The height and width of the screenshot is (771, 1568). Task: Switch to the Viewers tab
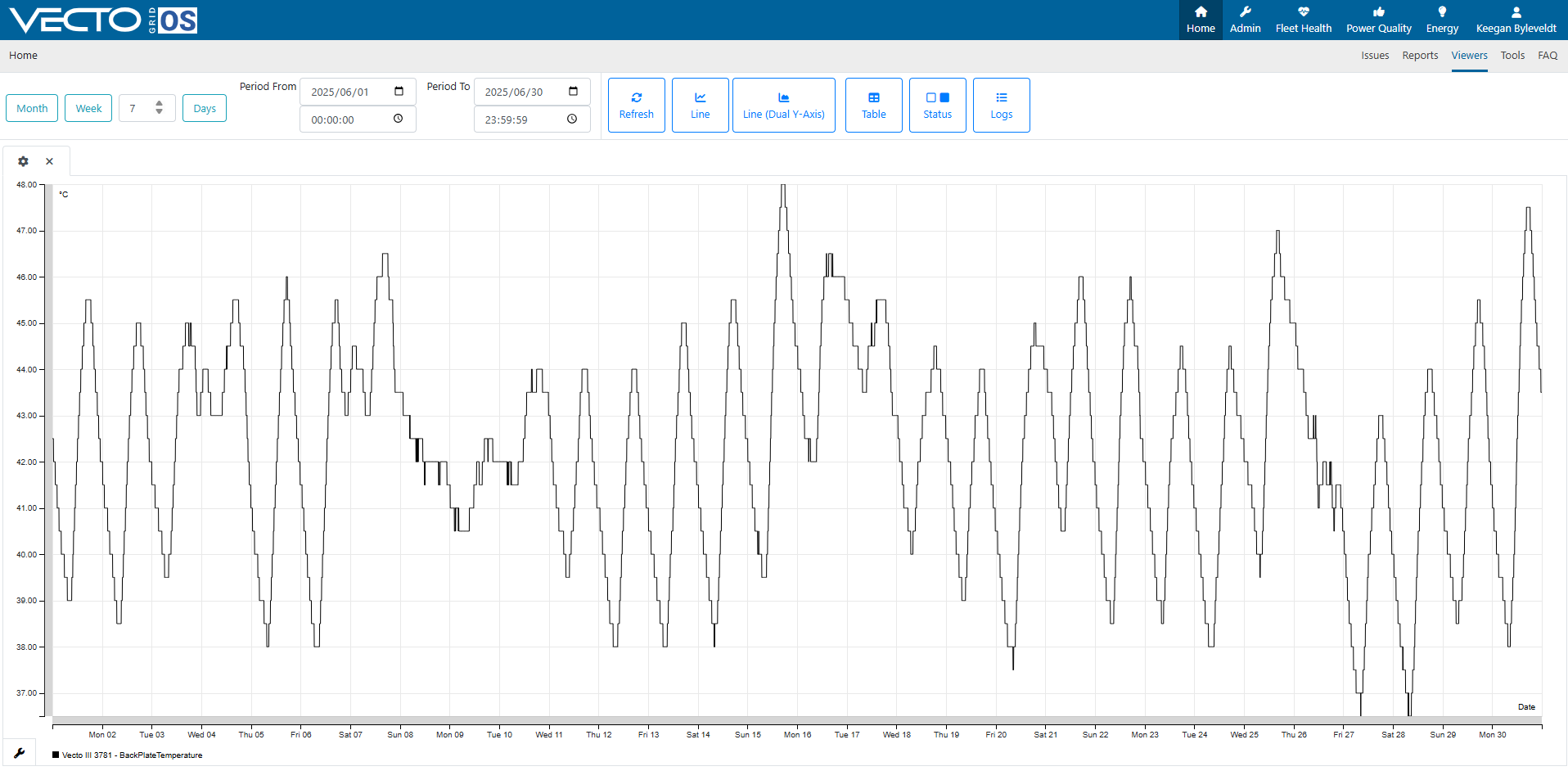(1469, 56)
